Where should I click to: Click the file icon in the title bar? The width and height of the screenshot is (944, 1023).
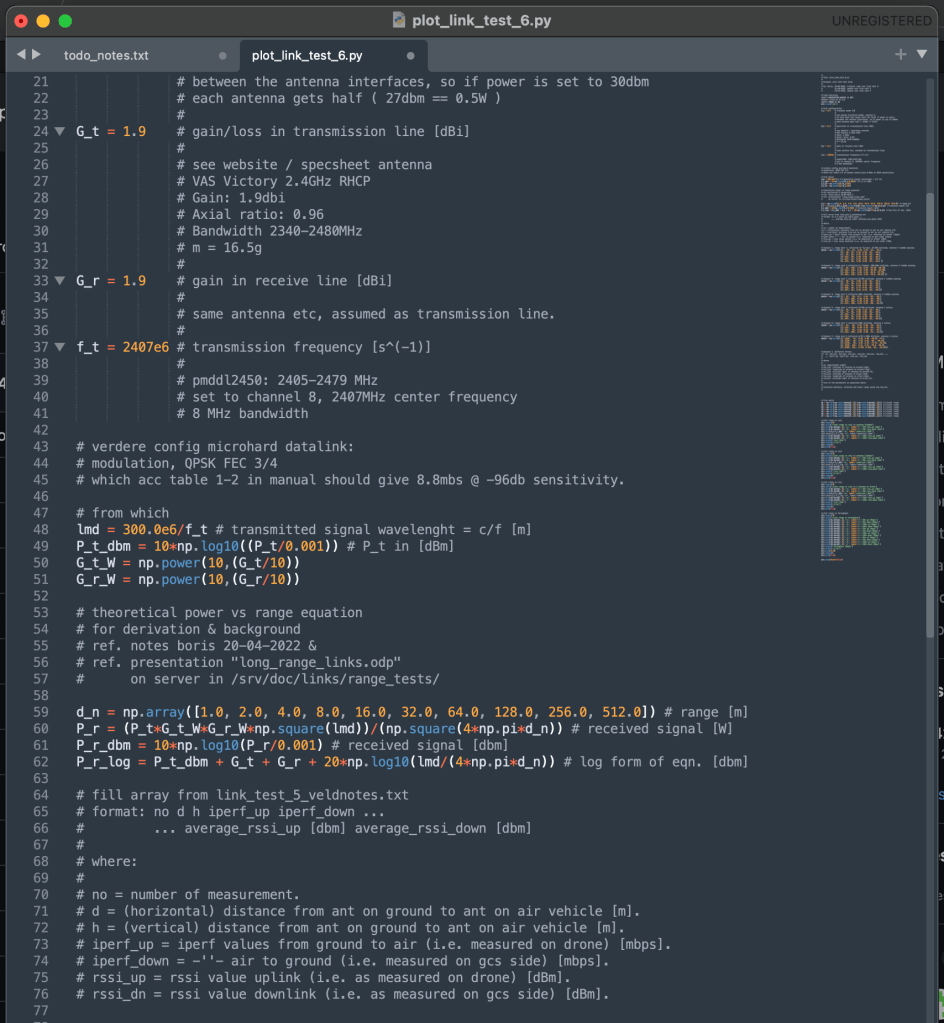399,20
